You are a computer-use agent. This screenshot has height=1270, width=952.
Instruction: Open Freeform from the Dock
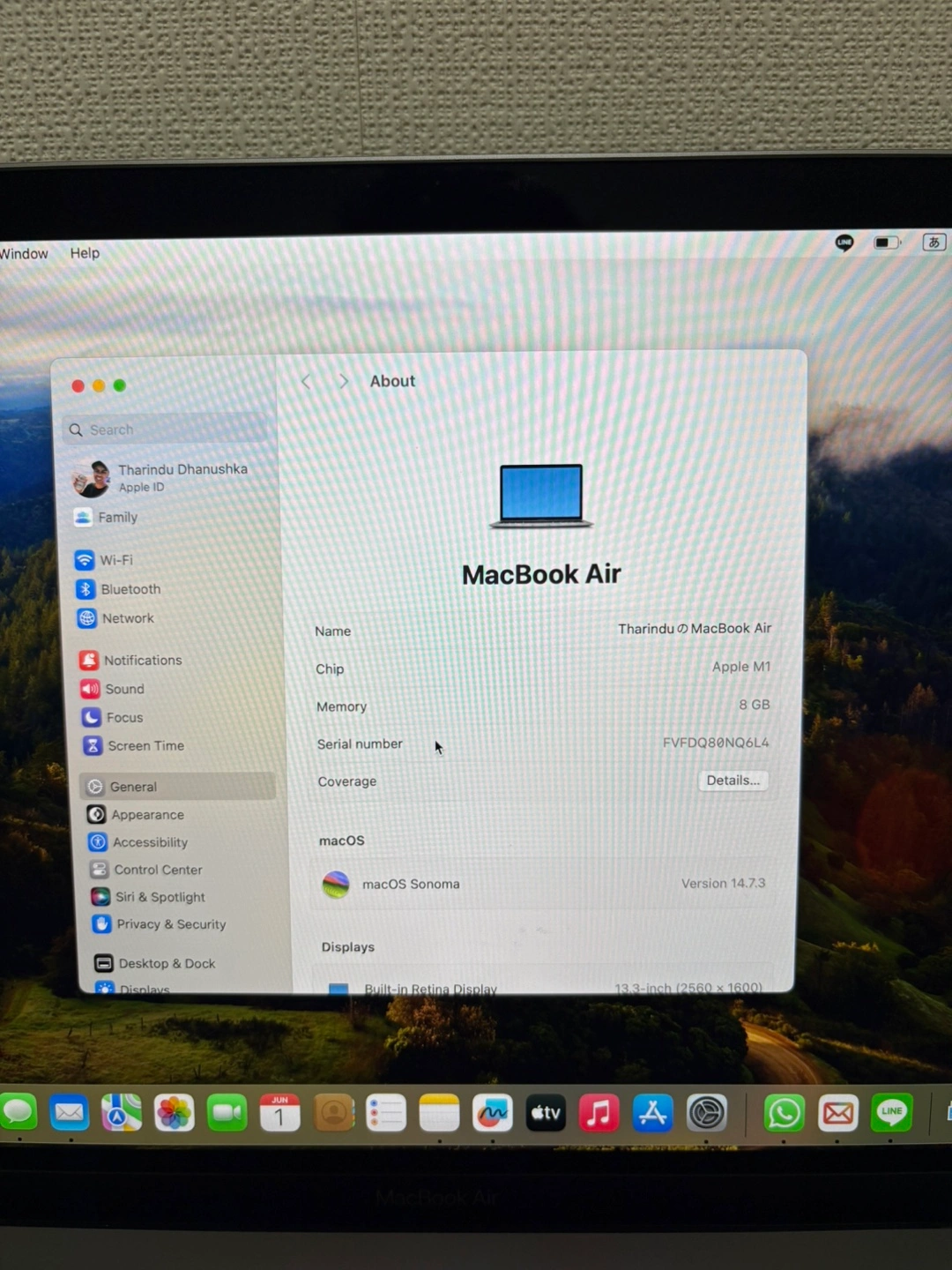492,1113
